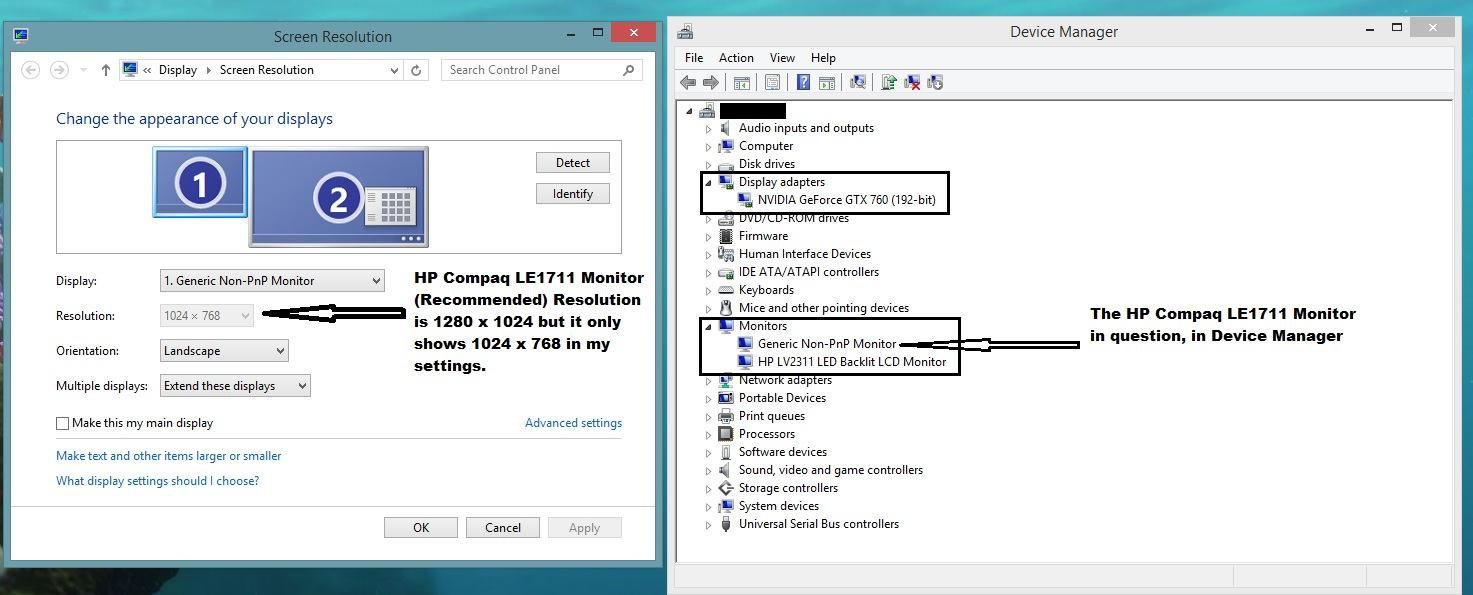1473x595 pixels.
Task: Click Display breadcrumb in address bar
Action: 178,70
